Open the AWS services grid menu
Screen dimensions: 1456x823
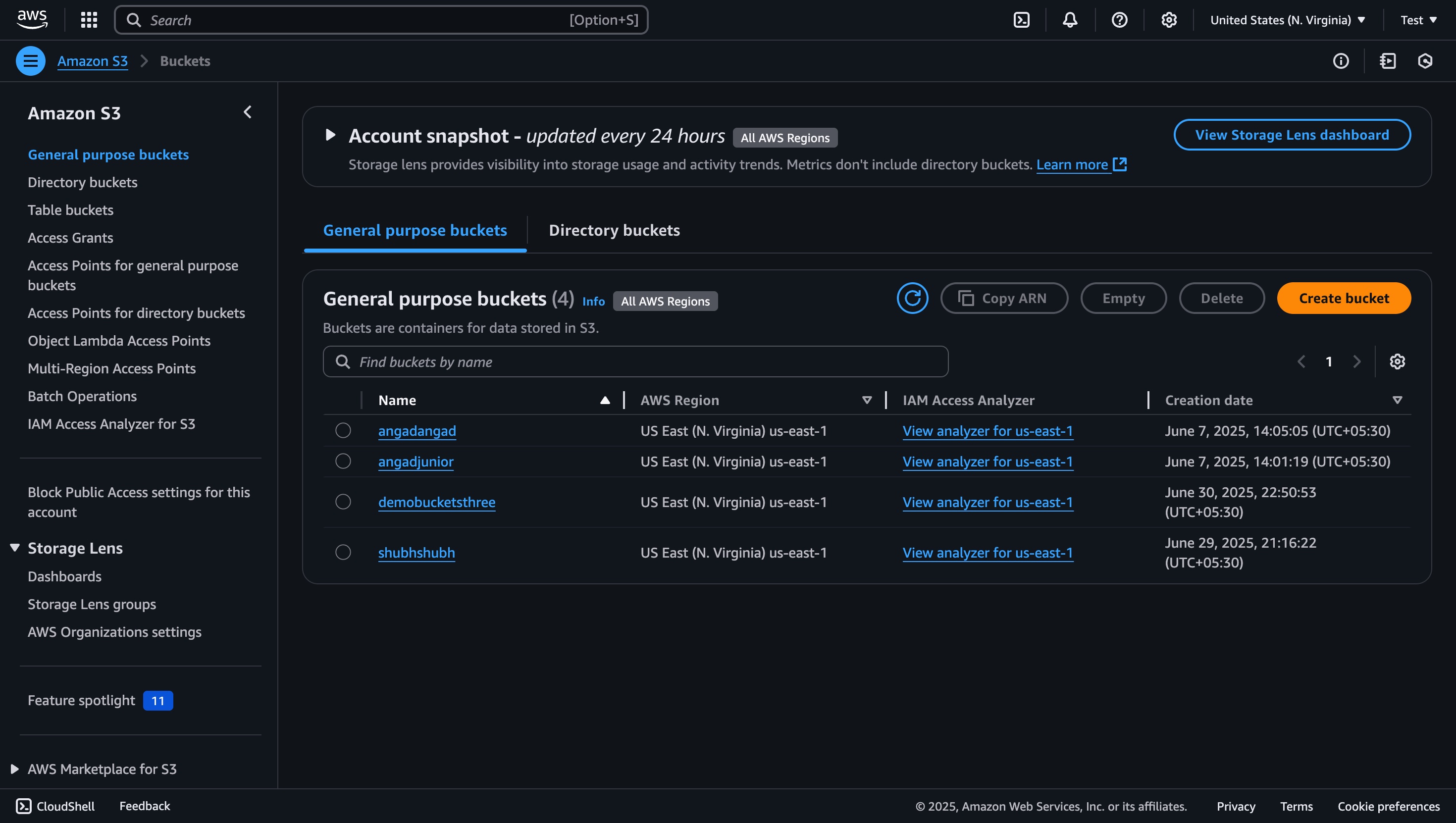[89, 20]
